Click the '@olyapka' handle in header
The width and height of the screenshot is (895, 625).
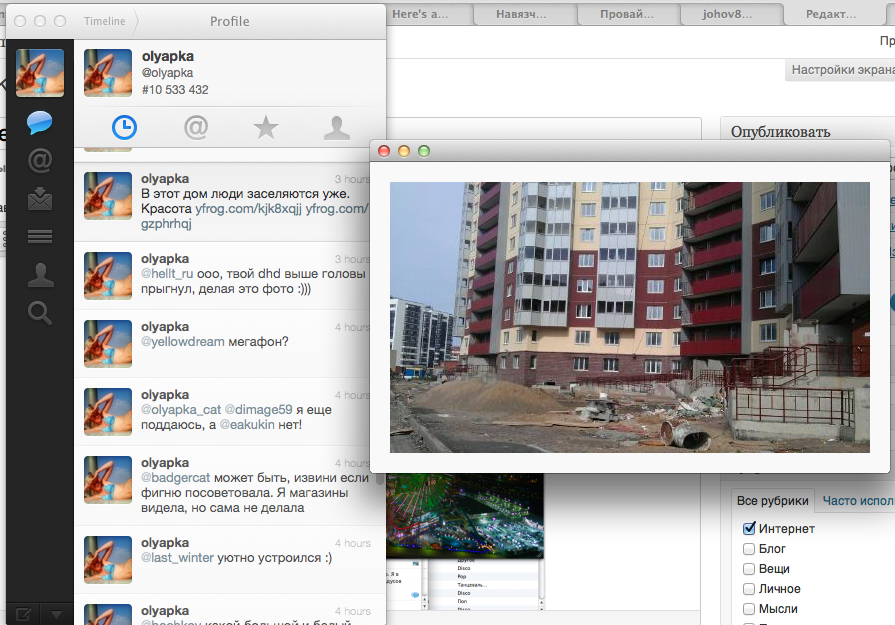coord(167,72)
